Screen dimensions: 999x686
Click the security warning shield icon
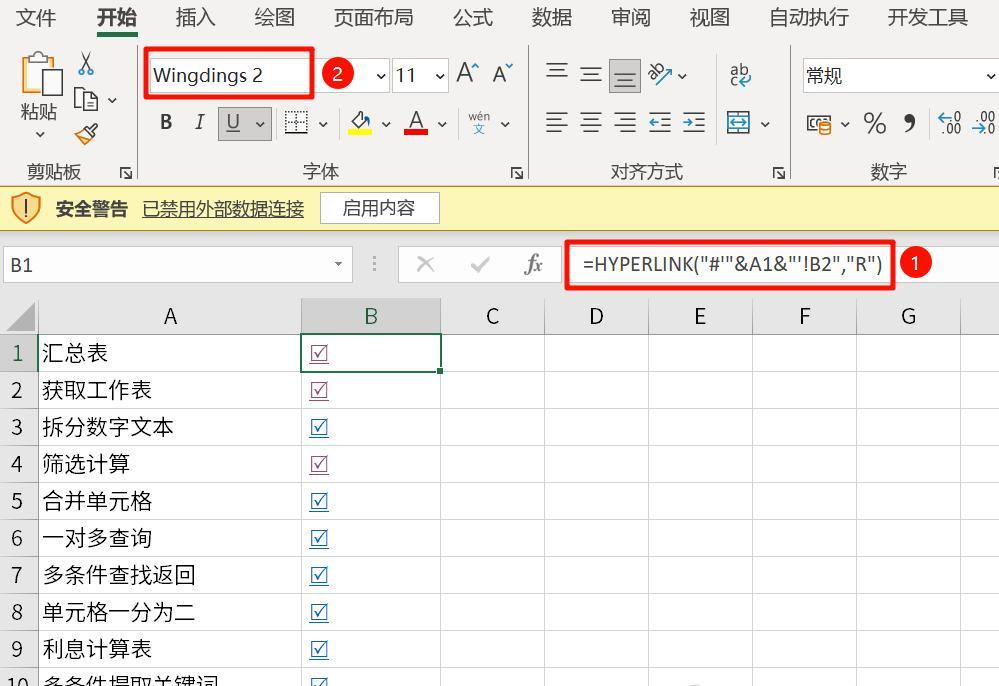pyautogui.click(x=25, y=208)
